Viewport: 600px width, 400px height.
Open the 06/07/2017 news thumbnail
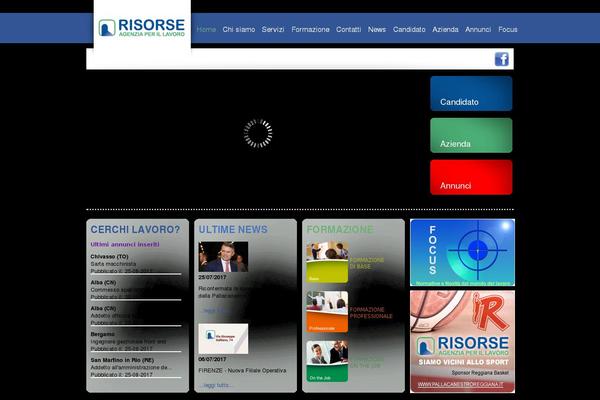223,339
